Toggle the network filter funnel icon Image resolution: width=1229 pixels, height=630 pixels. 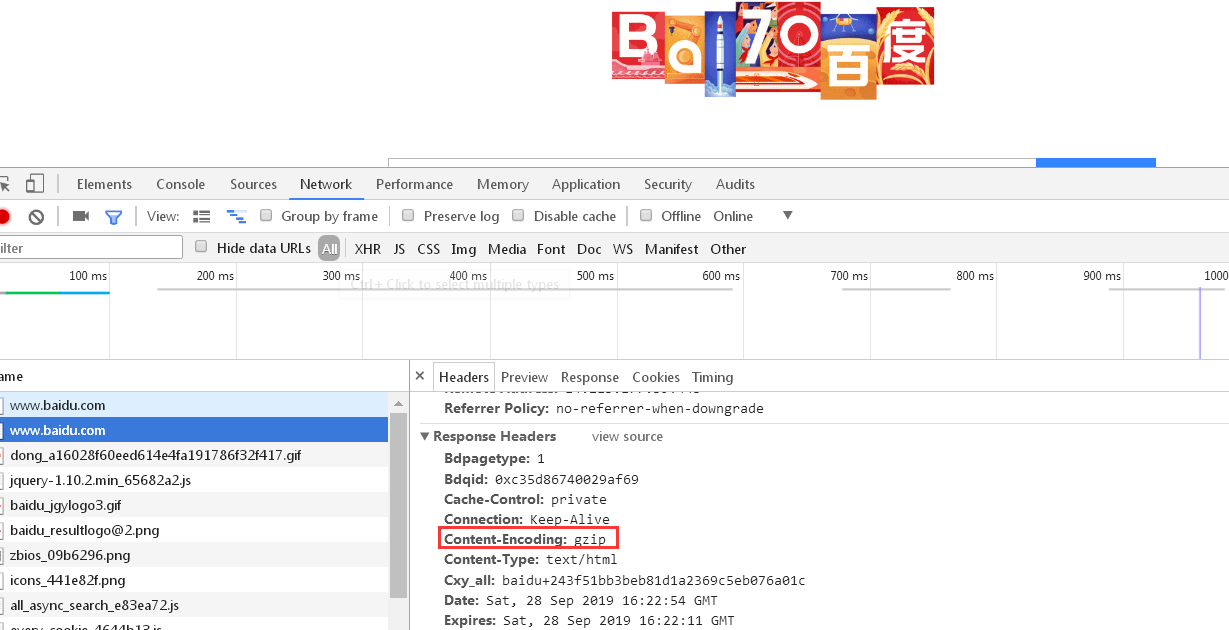pos(114,216)
